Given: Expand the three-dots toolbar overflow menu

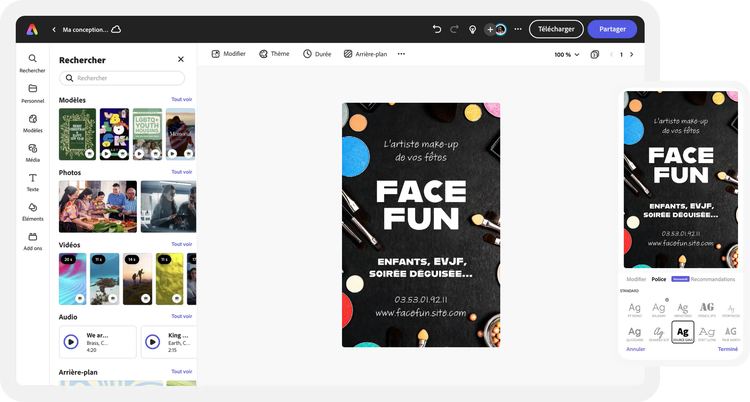Looking at the screenshot, I should pos(402,54).
